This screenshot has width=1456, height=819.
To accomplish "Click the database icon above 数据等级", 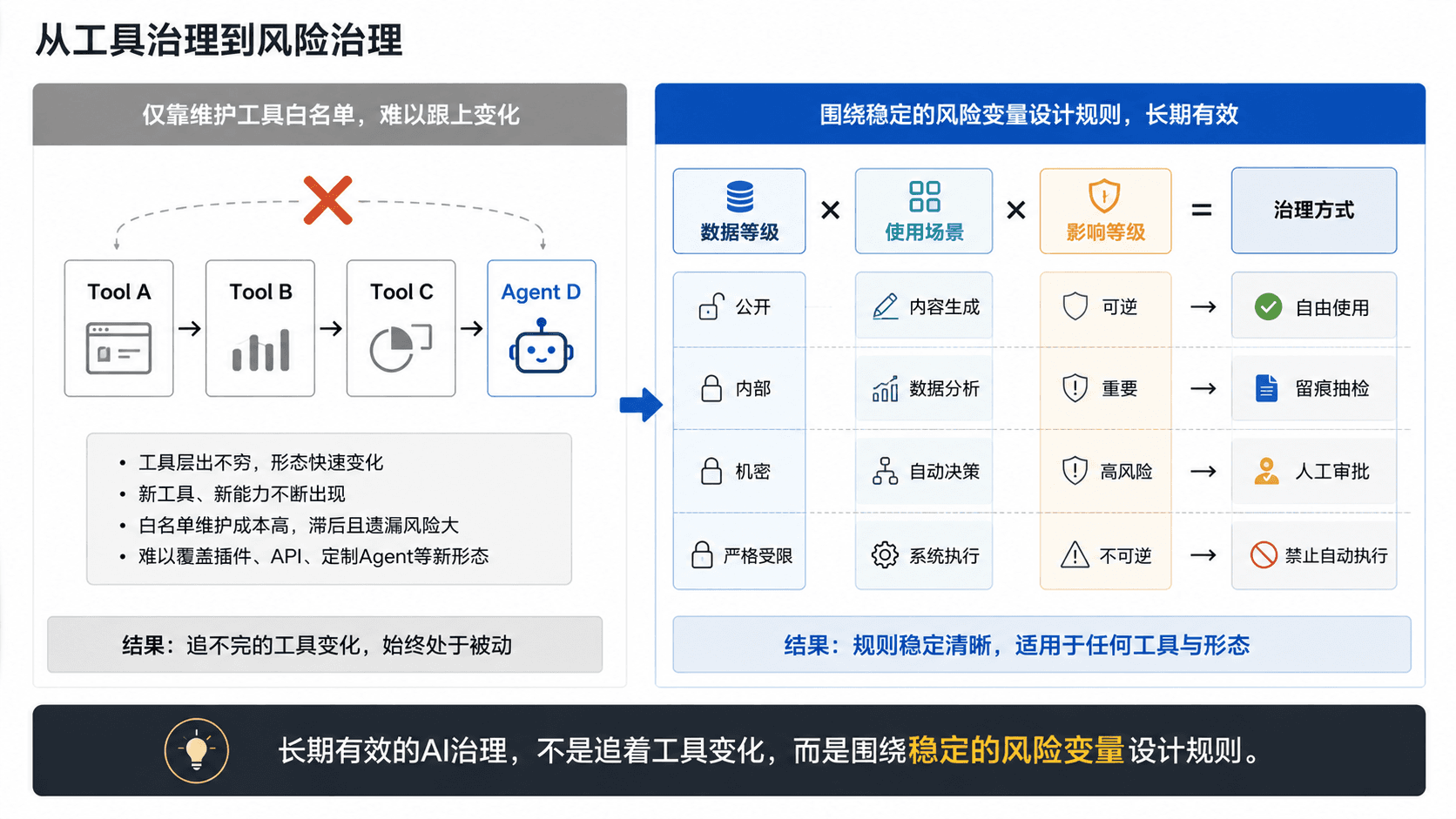I will point(739,197).
